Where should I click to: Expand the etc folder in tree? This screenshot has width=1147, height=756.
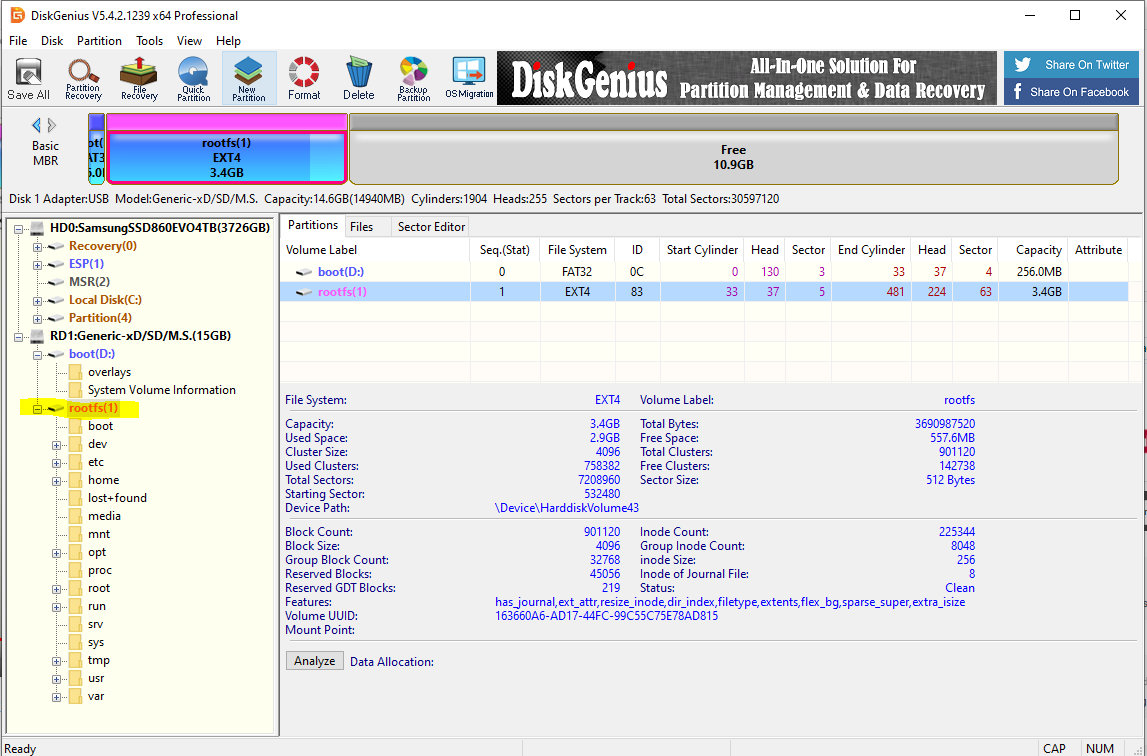tap(57, 462)
